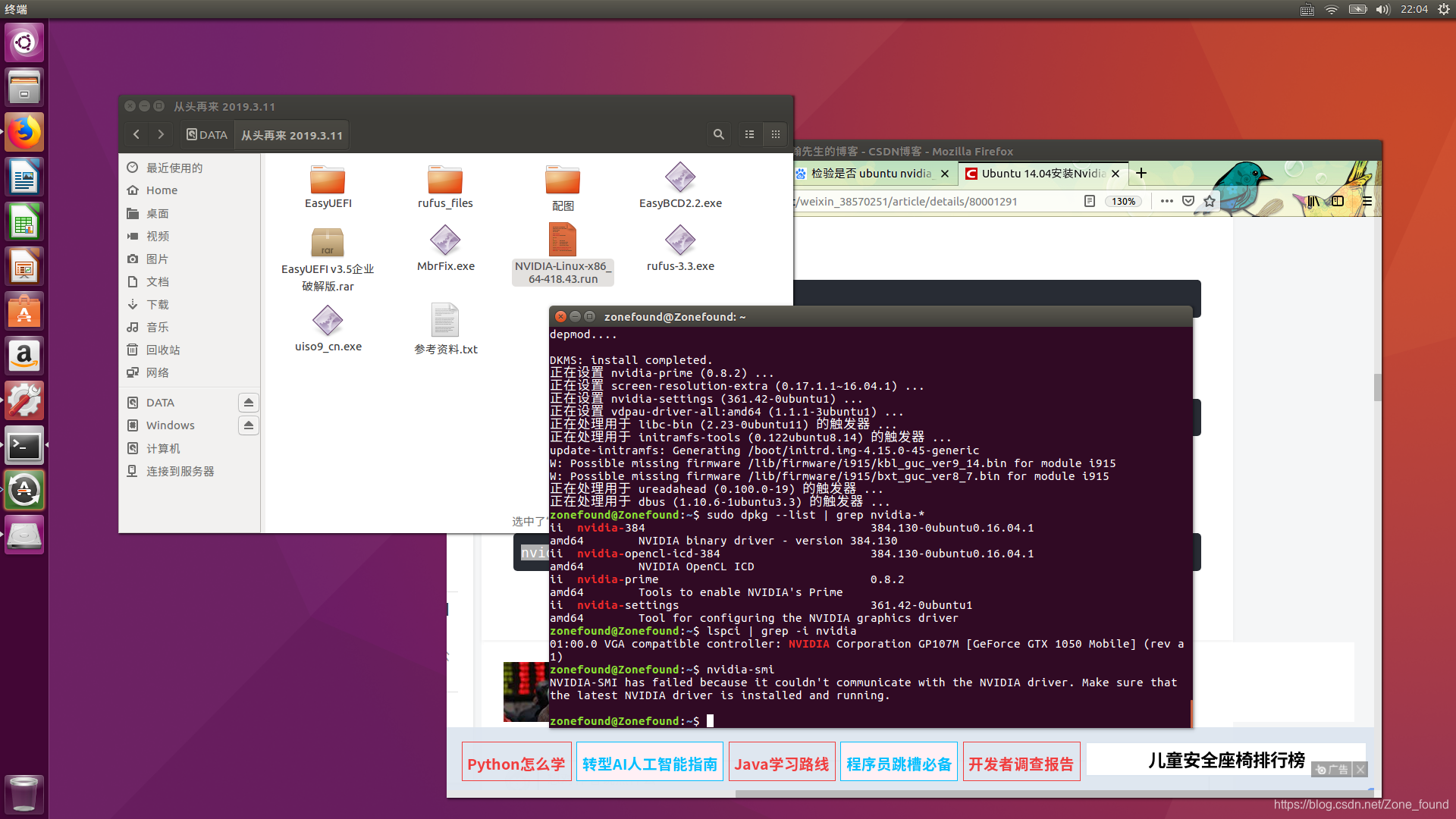Switch file manager to list view

749,134
